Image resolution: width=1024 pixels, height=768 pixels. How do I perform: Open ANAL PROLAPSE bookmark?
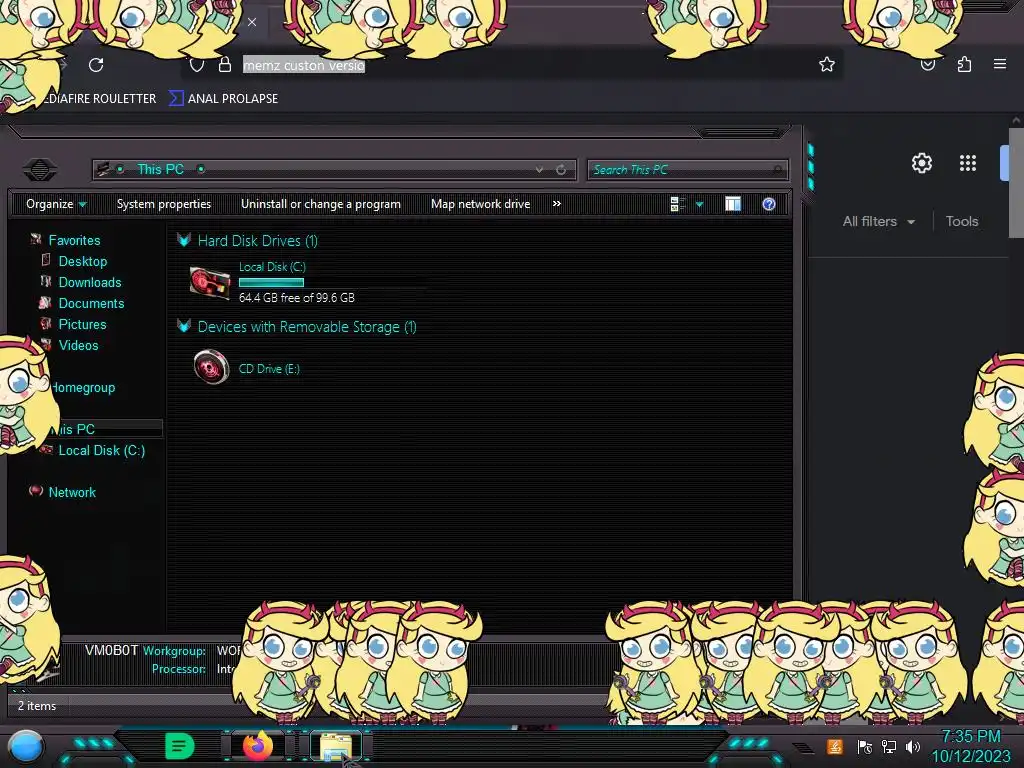click(224, 99)
